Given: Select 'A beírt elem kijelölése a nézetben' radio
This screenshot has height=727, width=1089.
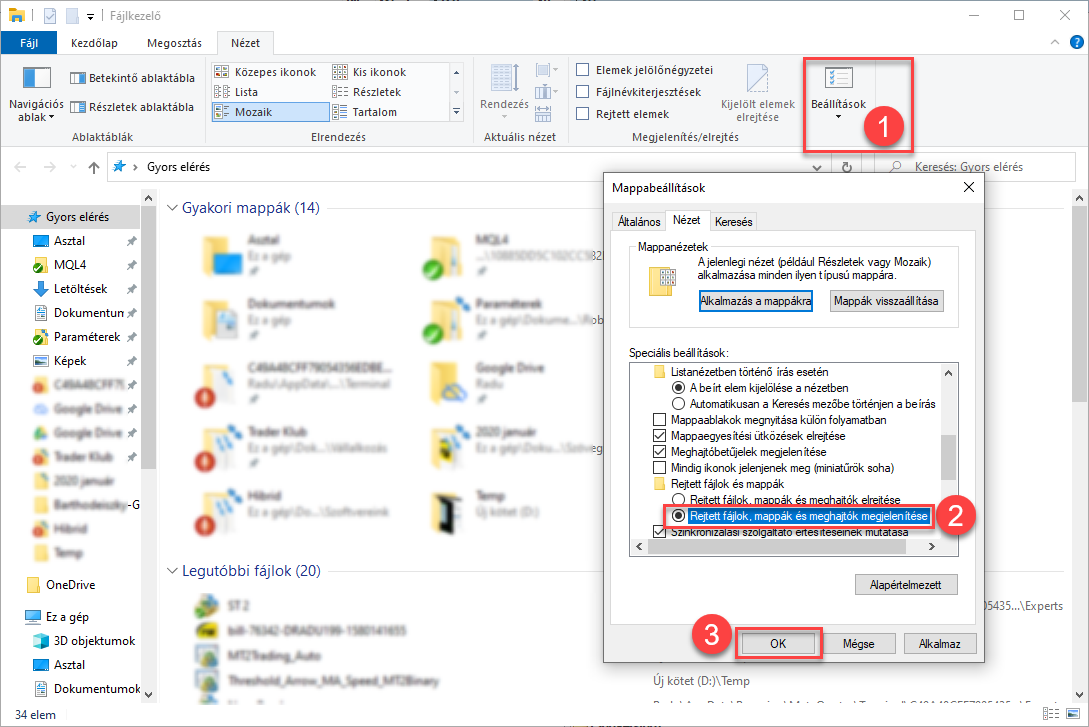Looking at the screenshot, I should click(679, 387).
